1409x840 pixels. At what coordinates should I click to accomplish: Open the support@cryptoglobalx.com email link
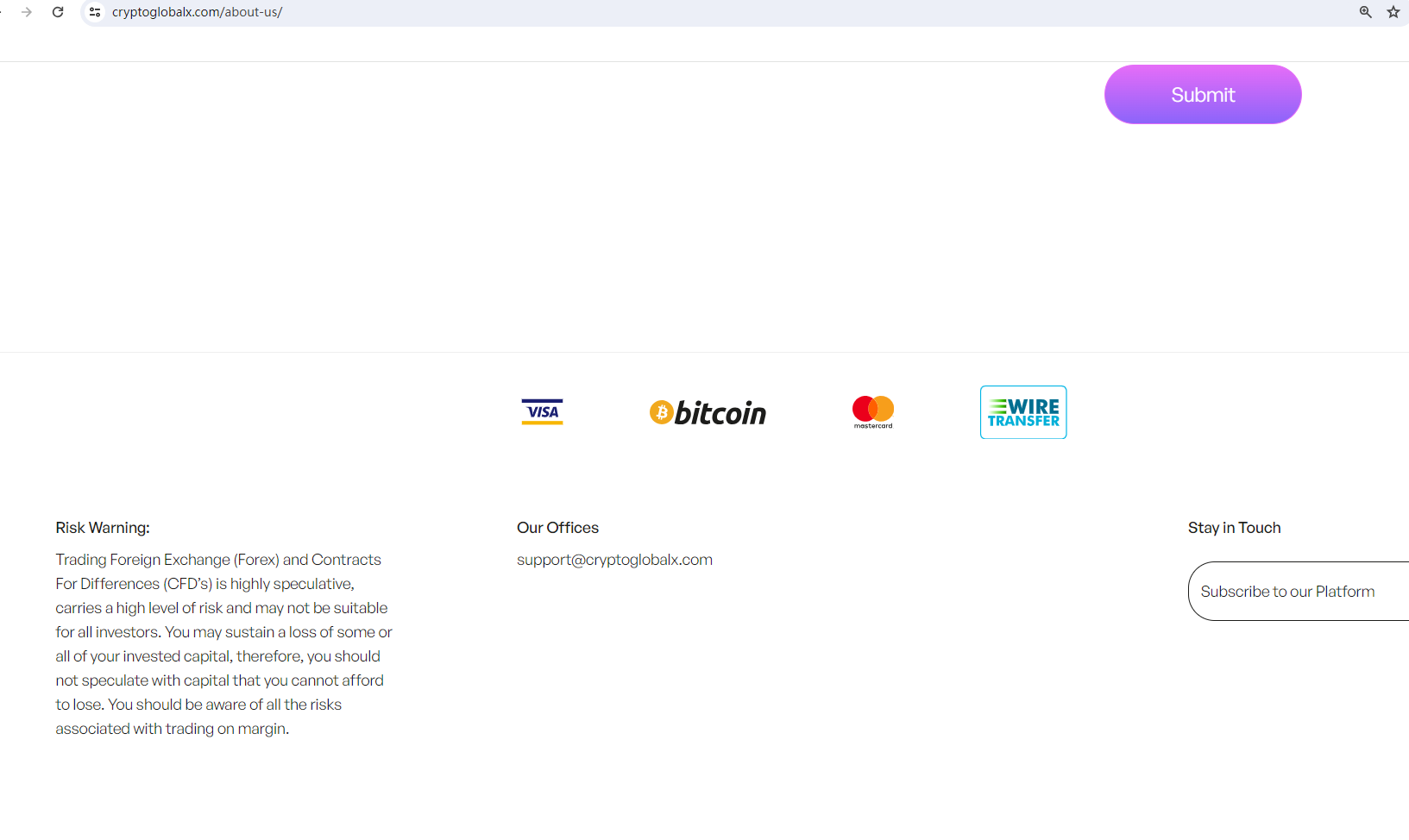point(614,560)
